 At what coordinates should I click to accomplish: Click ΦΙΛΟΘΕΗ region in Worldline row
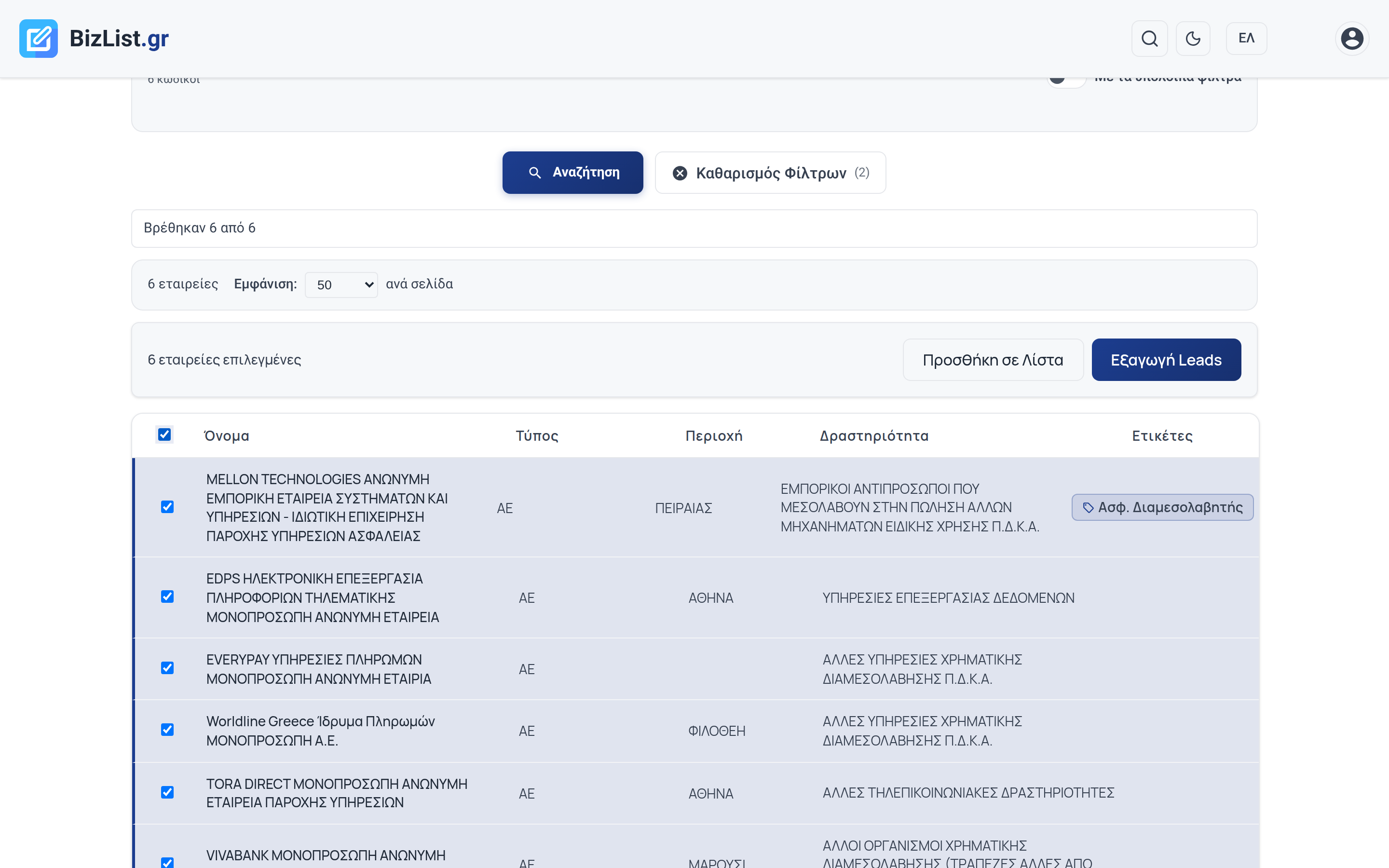pyautogui.click(x=717, y=731)
